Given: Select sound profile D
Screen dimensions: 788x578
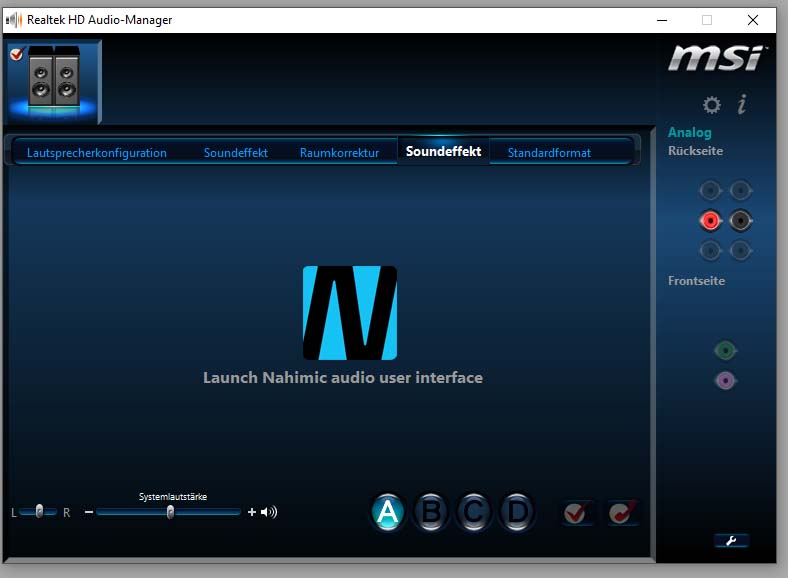Looking at the screenshot, I should coord(517,512).
